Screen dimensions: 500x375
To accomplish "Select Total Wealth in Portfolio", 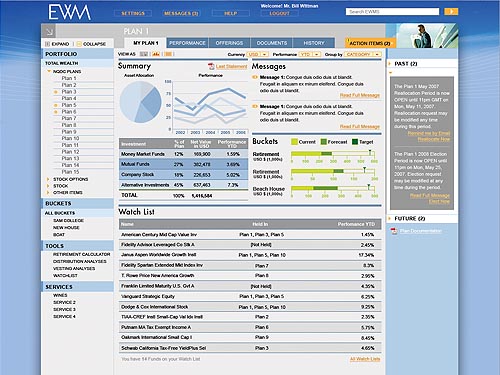I will click(x=62, y=63).
